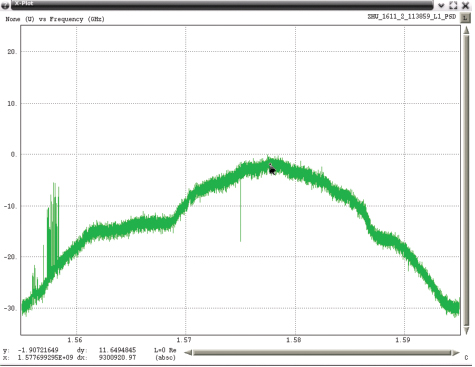Toggle the L layer button in top right
The image size is (475, 367).
(x=465, y=18)
